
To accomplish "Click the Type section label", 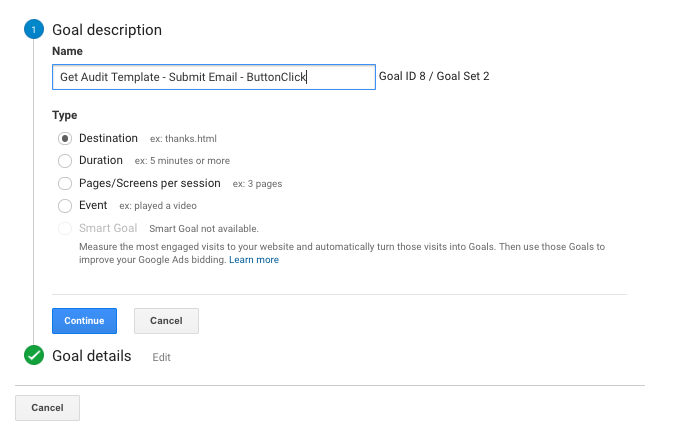I will tap(65, 115).
